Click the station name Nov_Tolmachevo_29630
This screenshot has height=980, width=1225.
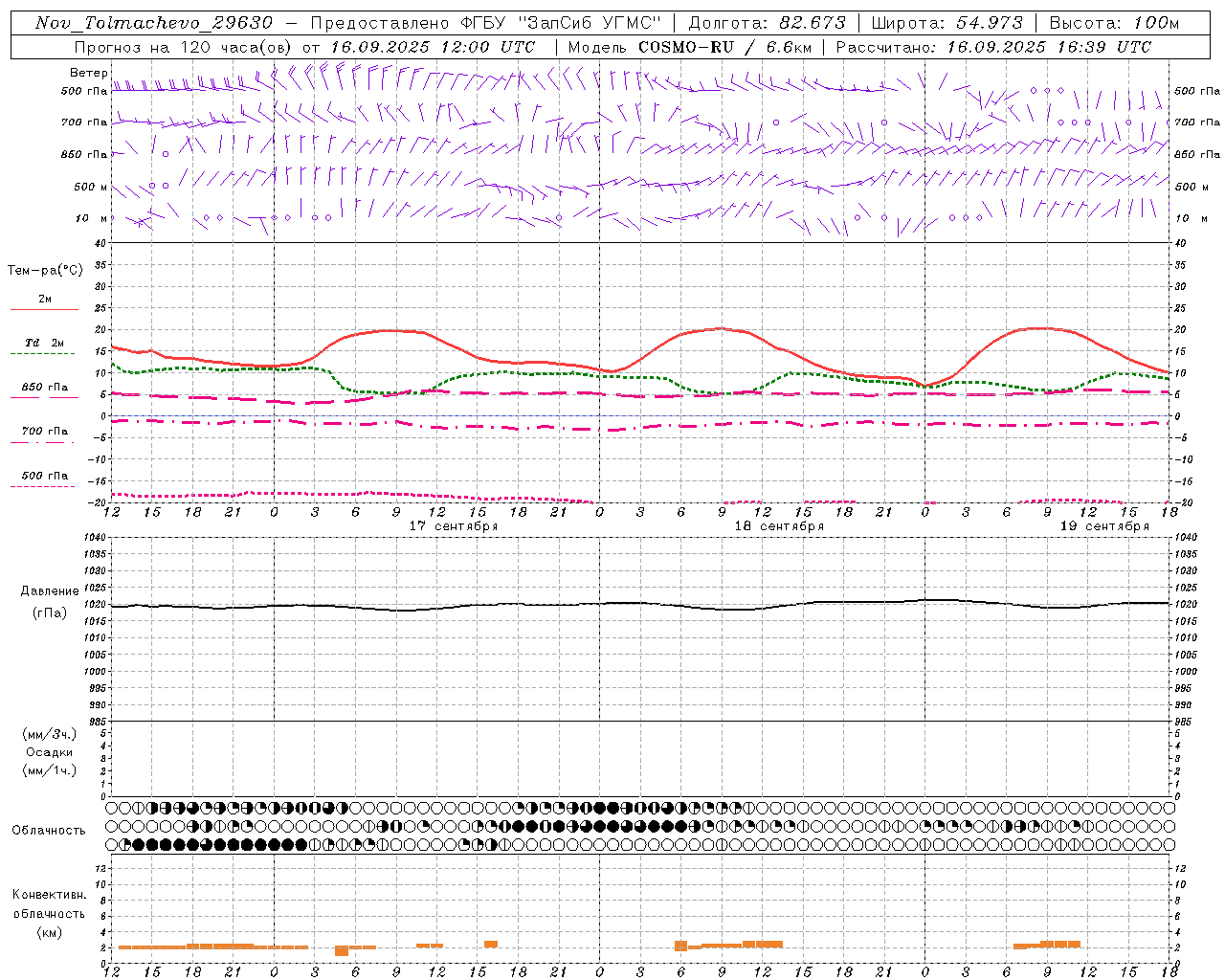154,23
